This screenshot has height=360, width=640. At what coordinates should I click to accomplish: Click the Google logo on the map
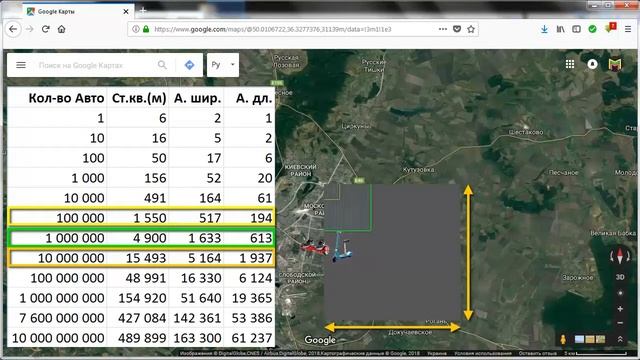click(x=320, y=340)
